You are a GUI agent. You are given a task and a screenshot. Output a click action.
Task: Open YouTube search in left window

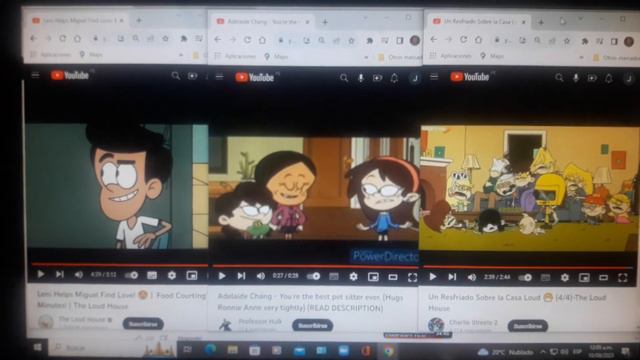pos(176,76)
